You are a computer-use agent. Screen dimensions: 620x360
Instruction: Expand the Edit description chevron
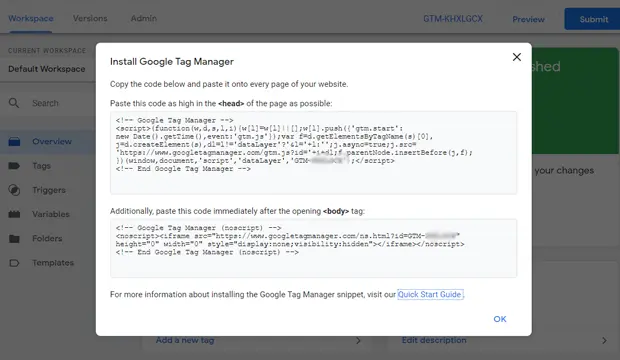(604, 340)
